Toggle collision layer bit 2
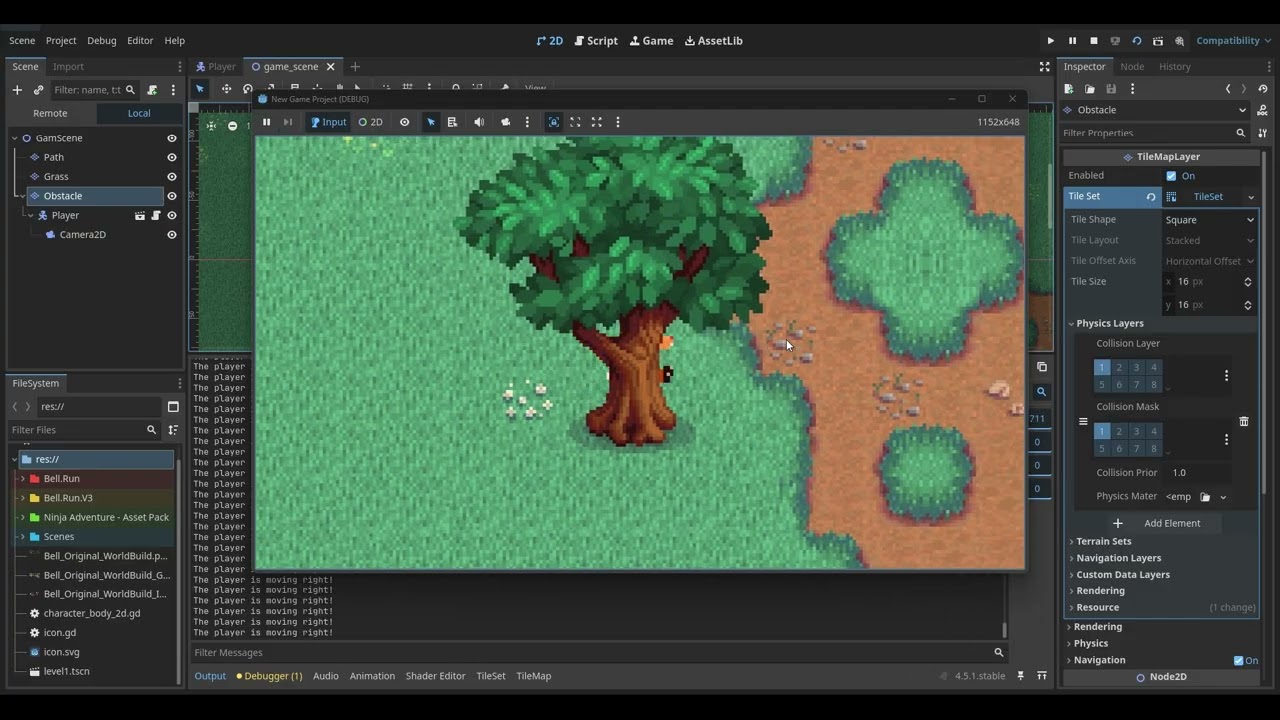Screen dimensions: 1280x720 (1119, 367)
